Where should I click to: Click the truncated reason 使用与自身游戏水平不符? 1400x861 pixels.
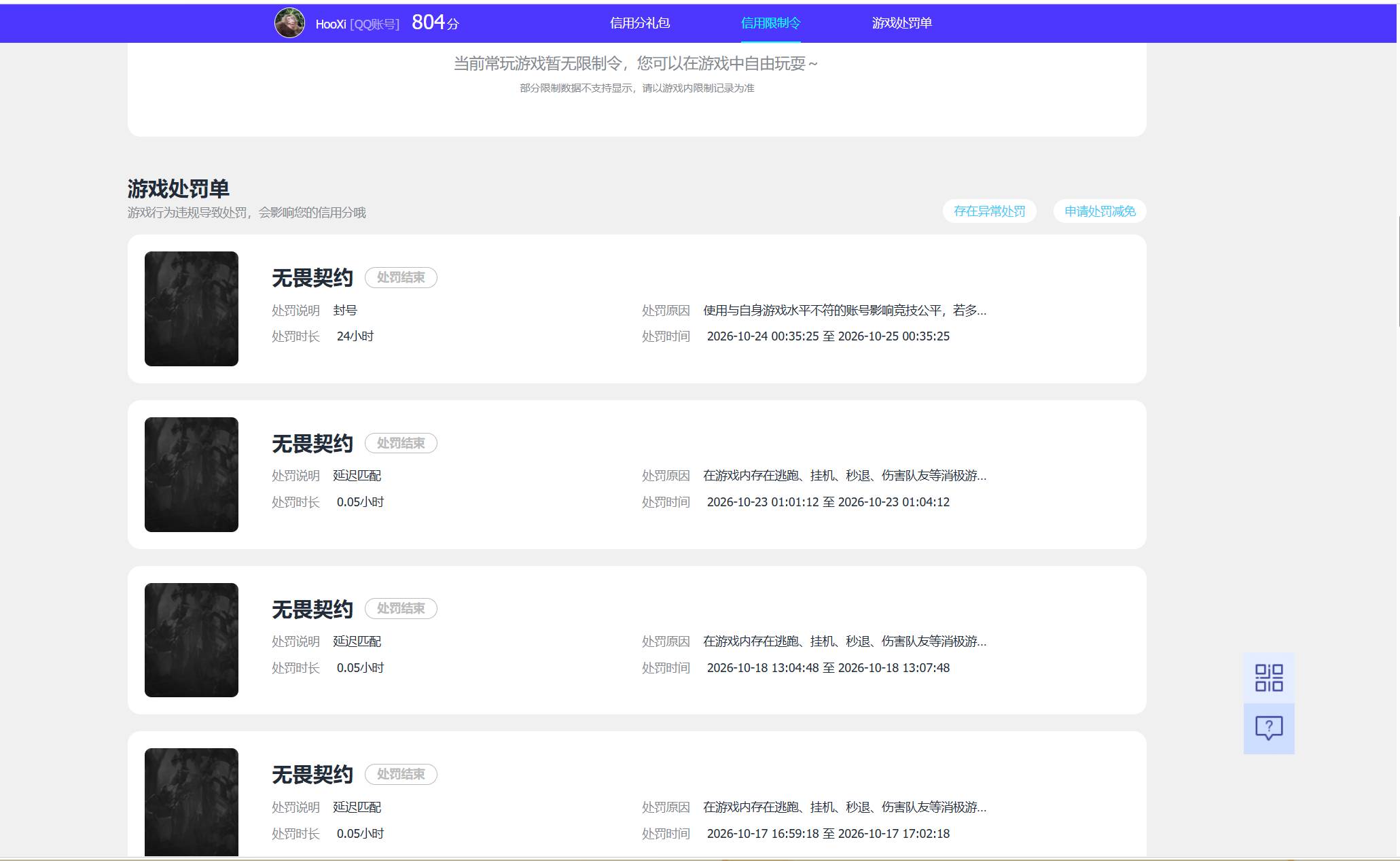(844, 311)
